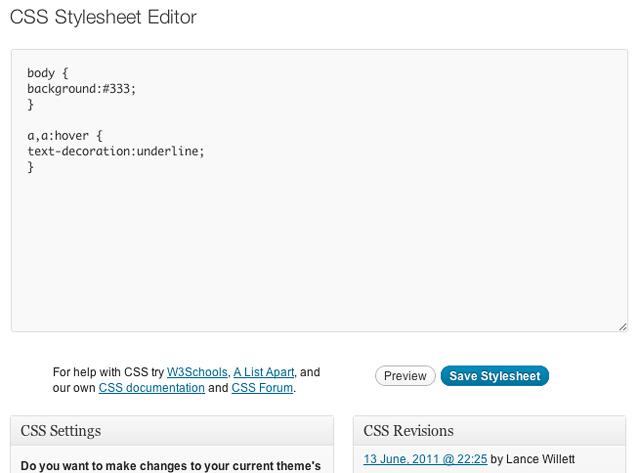Collapse the CSS Settings panel header
640x473 pixels.
pos(171,431)
